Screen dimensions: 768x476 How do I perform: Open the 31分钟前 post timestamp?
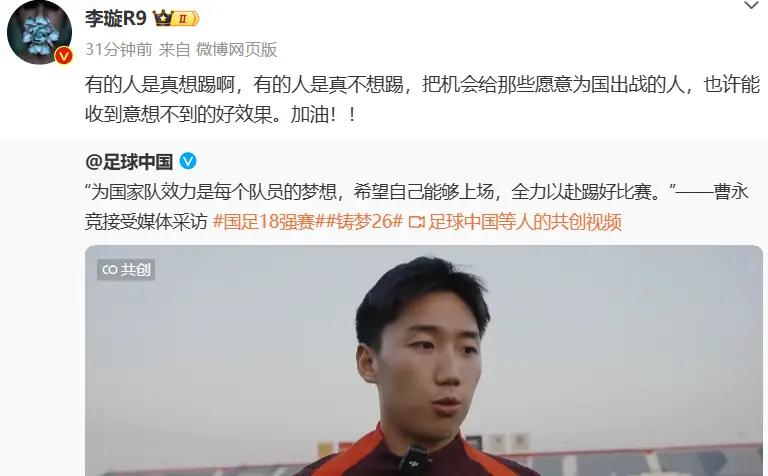click(x=119, y=49)
